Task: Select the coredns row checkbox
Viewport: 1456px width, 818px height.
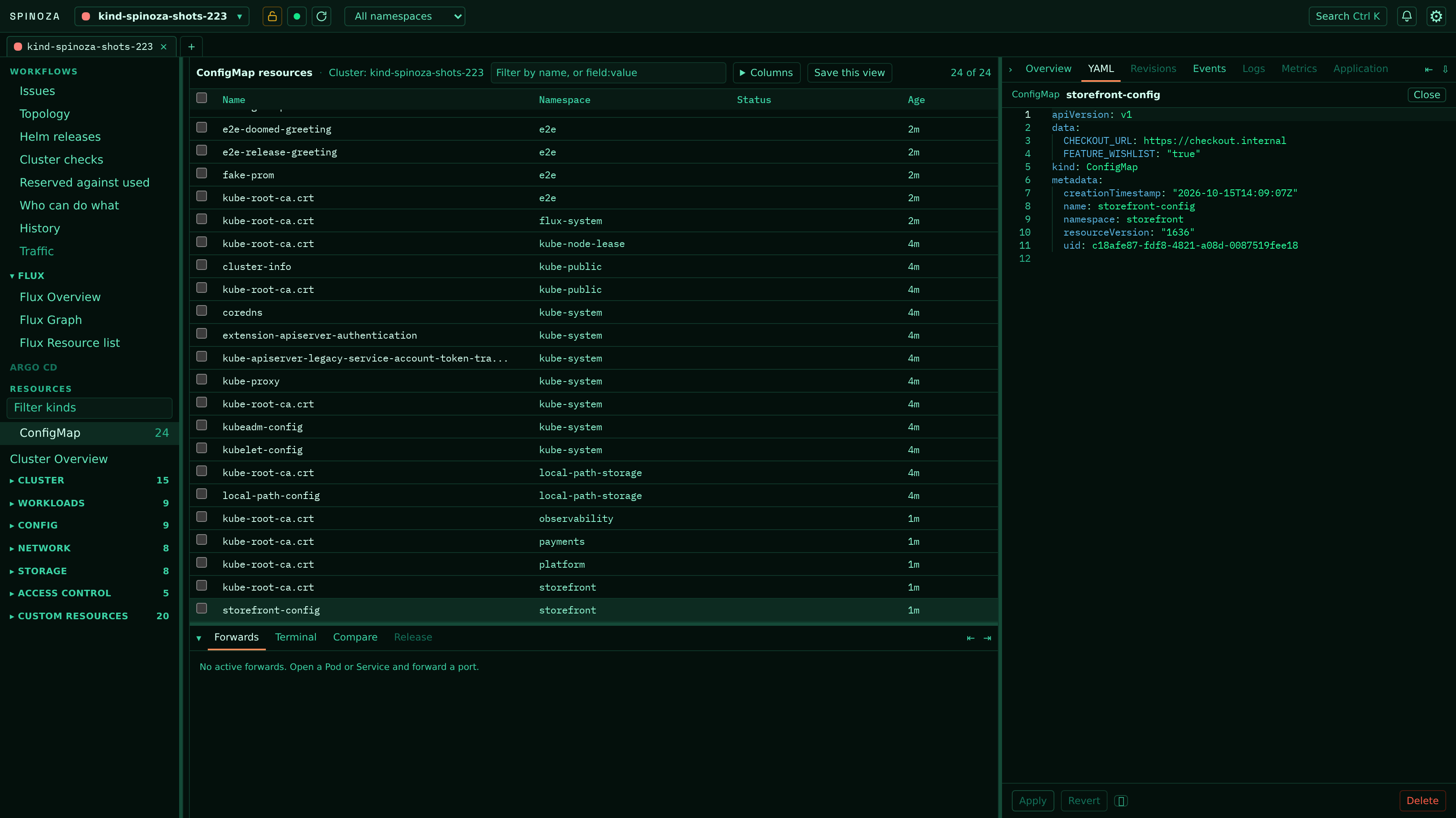Action: pos(202,310)
